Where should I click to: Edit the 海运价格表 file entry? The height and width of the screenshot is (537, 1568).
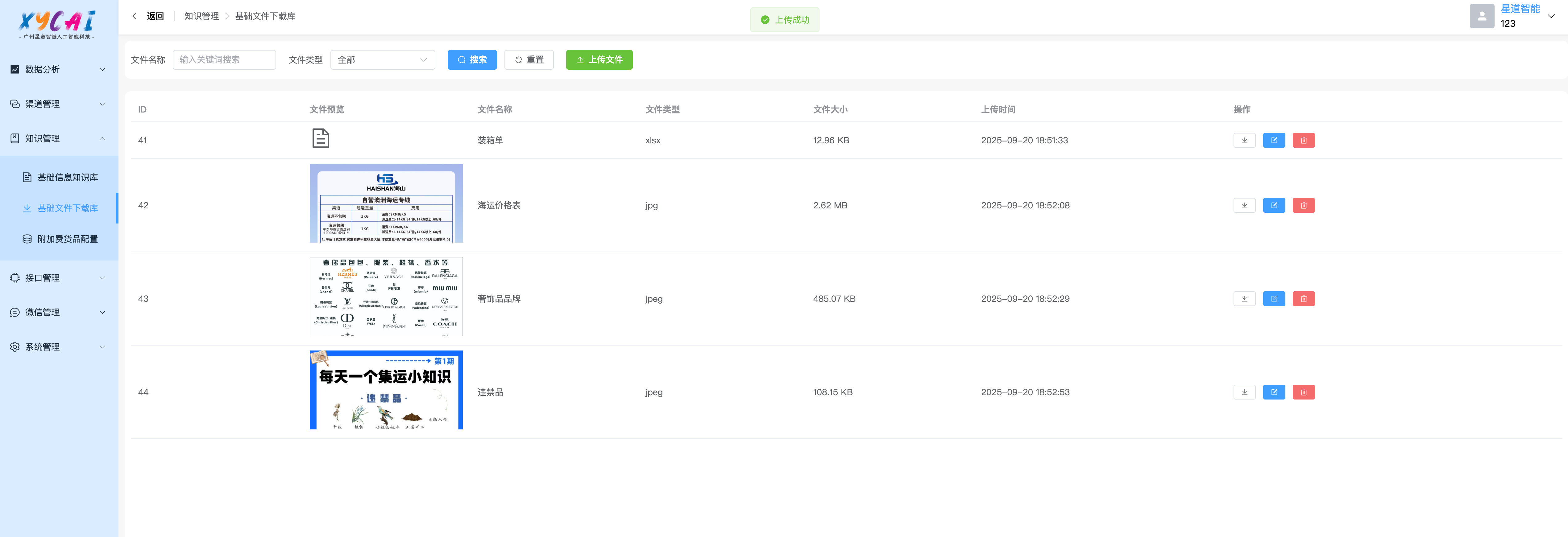pyautogui.click(x=1273, y=206)
